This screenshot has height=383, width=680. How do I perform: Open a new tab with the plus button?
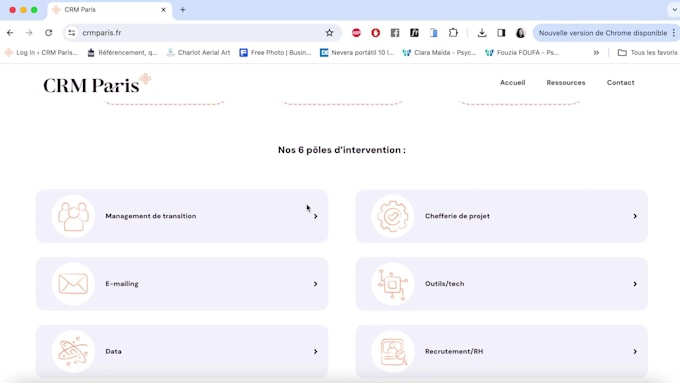point(183,10)
